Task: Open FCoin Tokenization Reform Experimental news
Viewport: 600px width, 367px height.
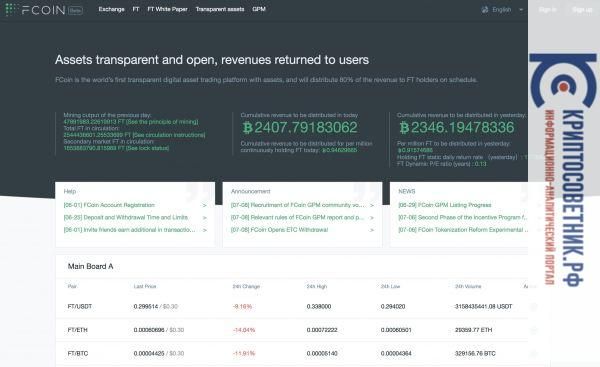Action: (x=463, y=230)
